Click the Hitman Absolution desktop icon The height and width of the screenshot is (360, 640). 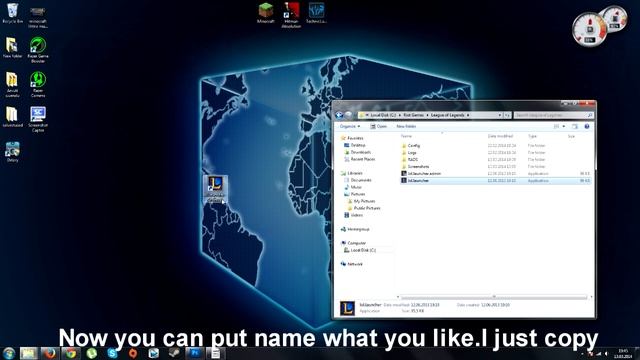tap(291, 15)
